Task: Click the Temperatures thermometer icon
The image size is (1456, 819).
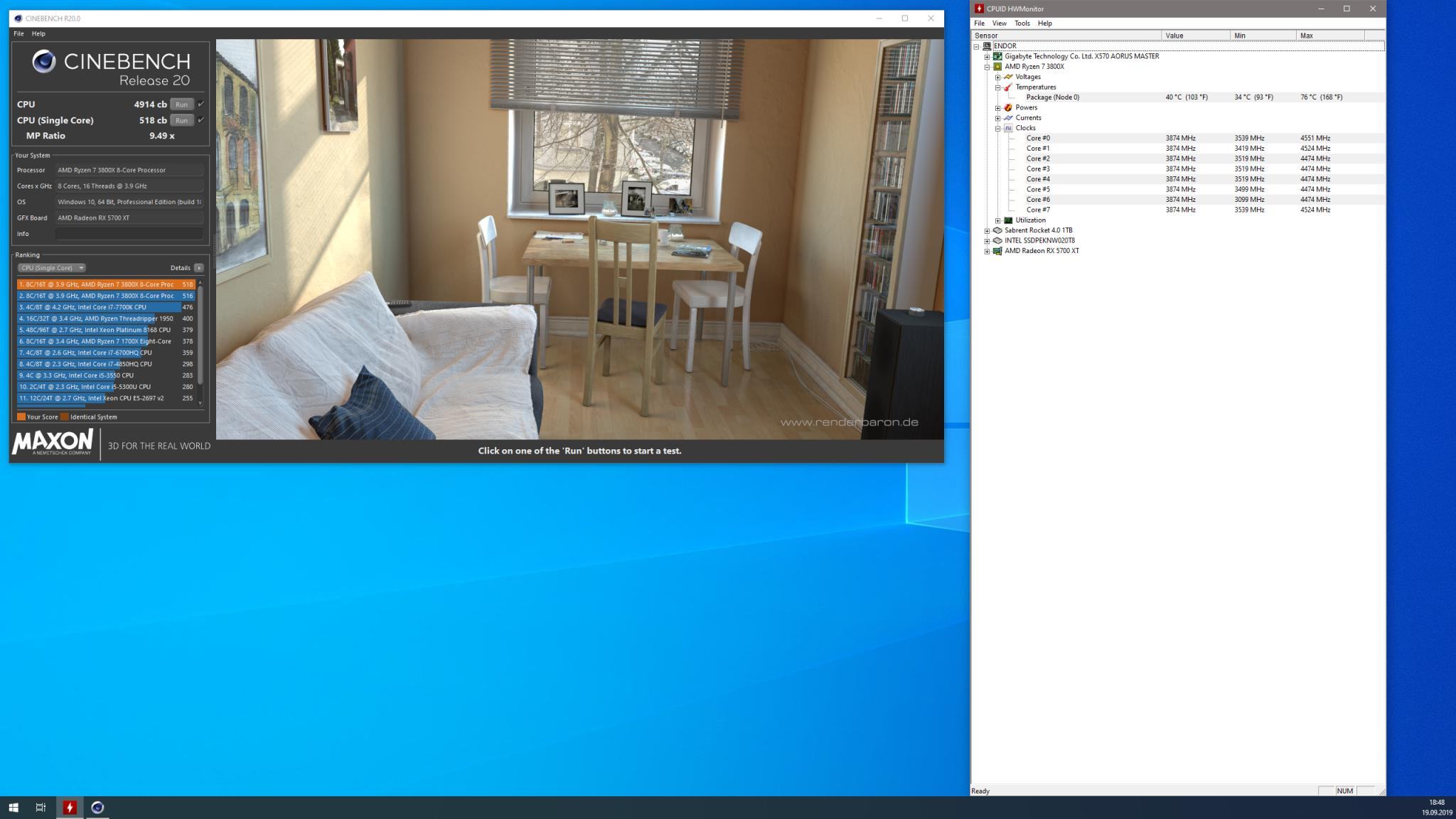Action: [1008, 87]
